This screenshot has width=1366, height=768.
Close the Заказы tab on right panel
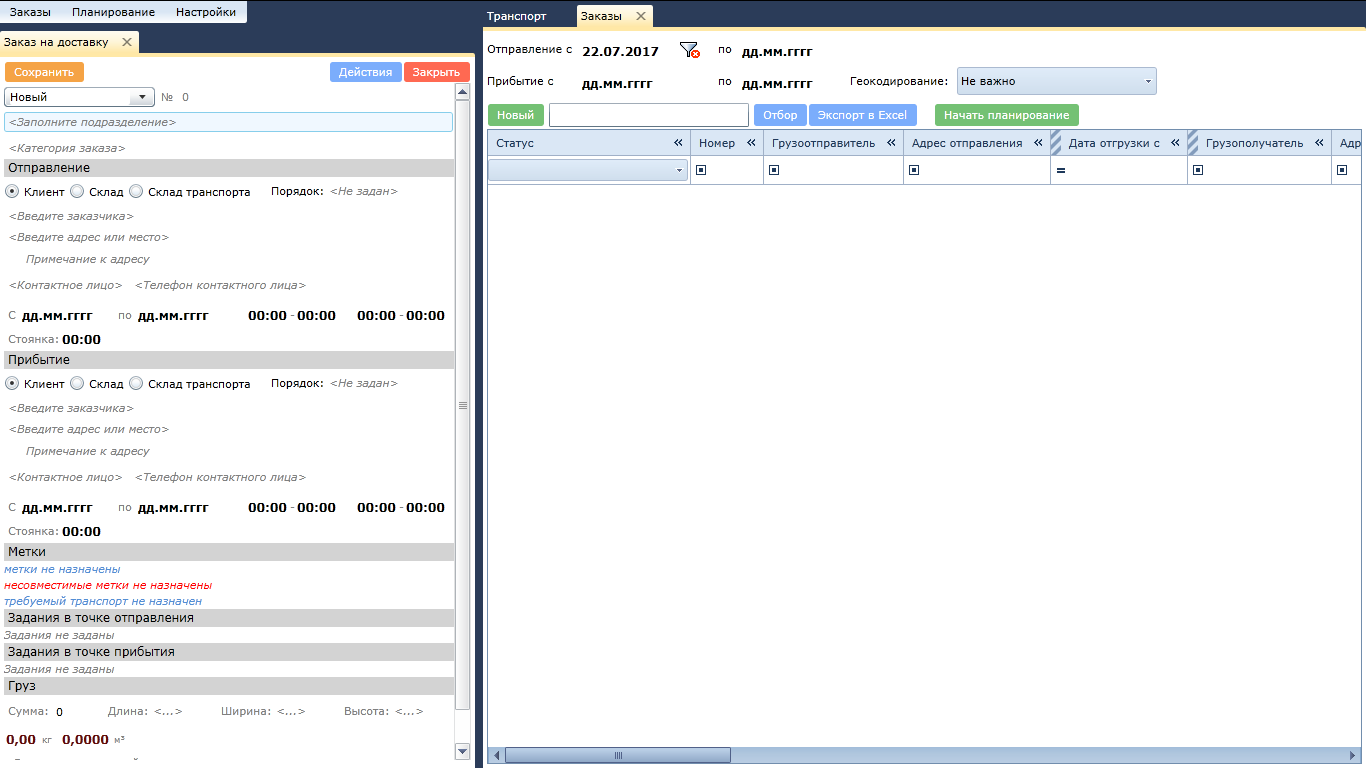pos(641,16)
